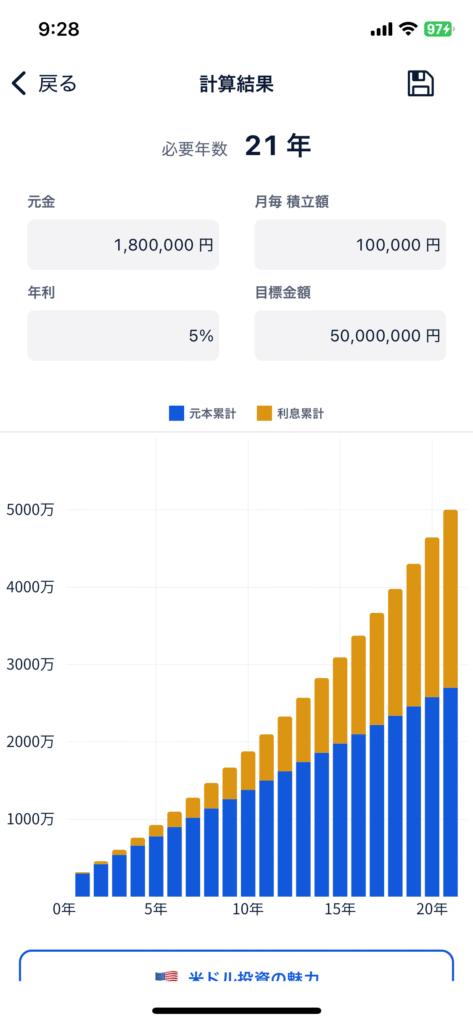The image size is (473, 1024).
Task: Tap the tallest bar at year 21
Action: (x=450, y=703)
